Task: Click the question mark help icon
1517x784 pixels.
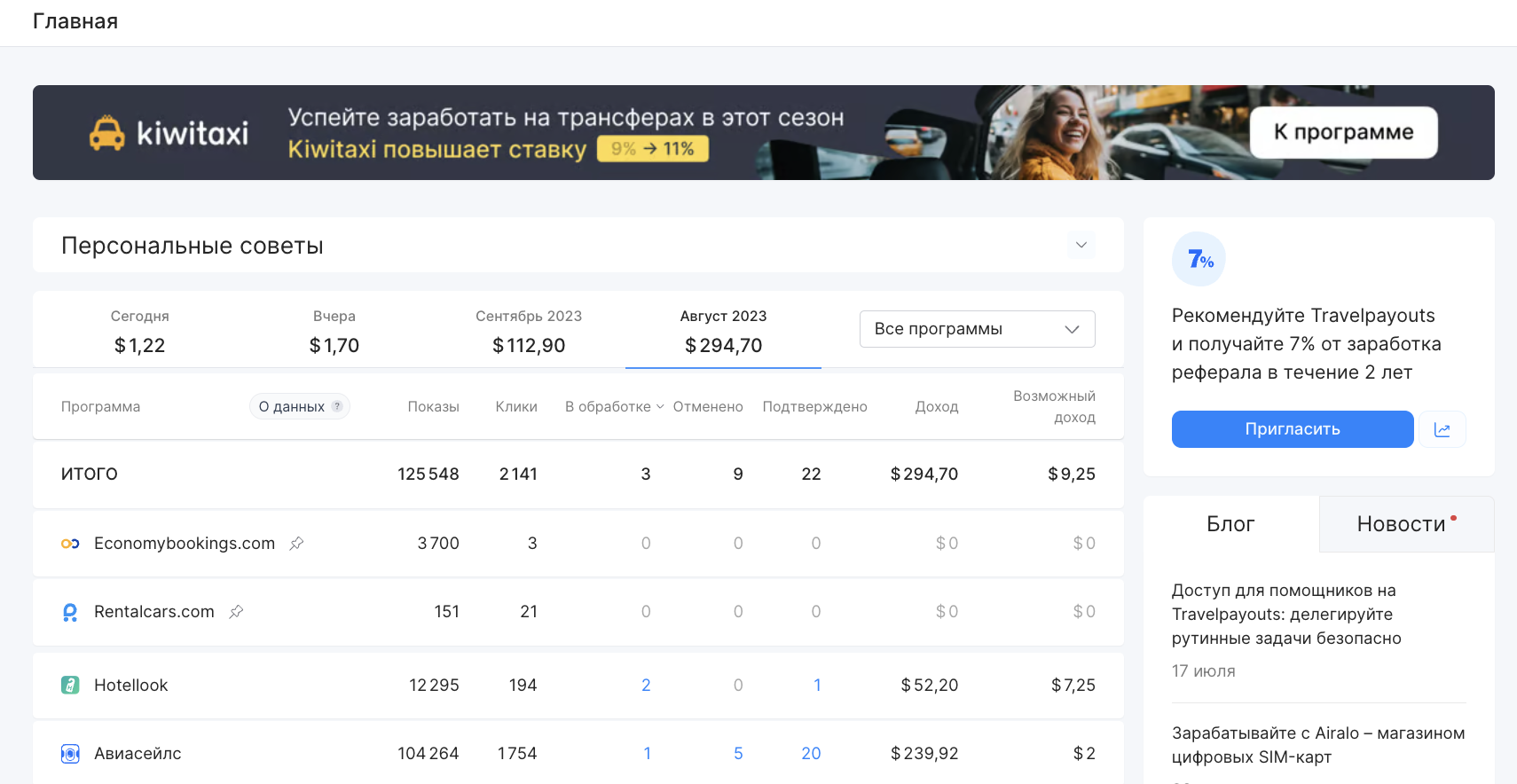Action: (x=337, y=406)
